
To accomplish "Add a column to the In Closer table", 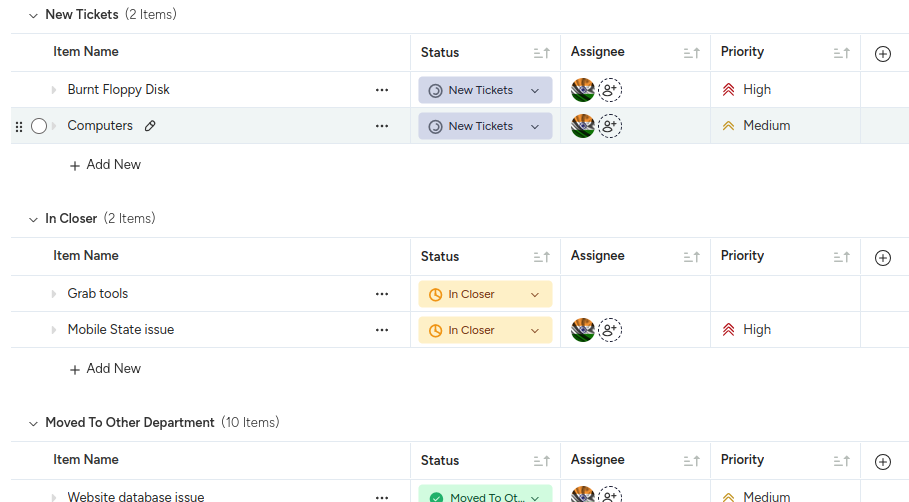I will [x=882, y=258].
